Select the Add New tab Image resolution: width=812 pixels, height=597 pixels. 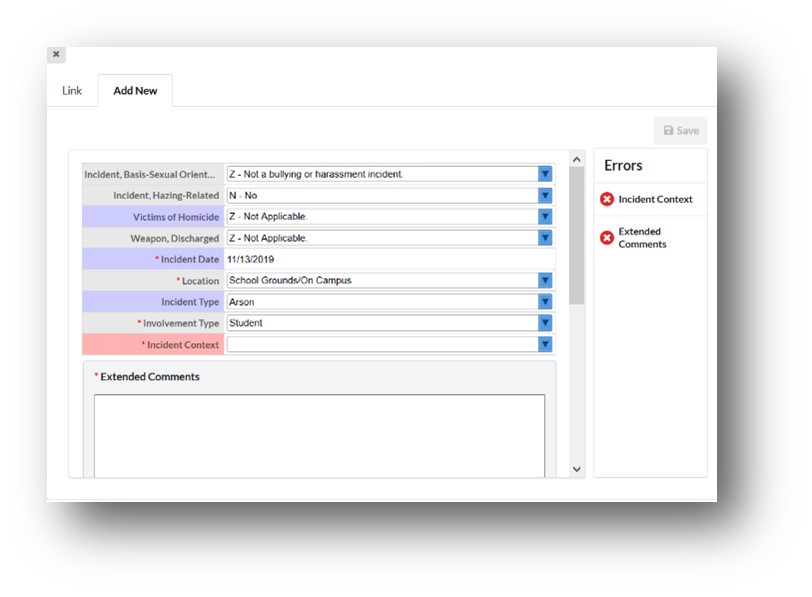(x=135, y=91)
